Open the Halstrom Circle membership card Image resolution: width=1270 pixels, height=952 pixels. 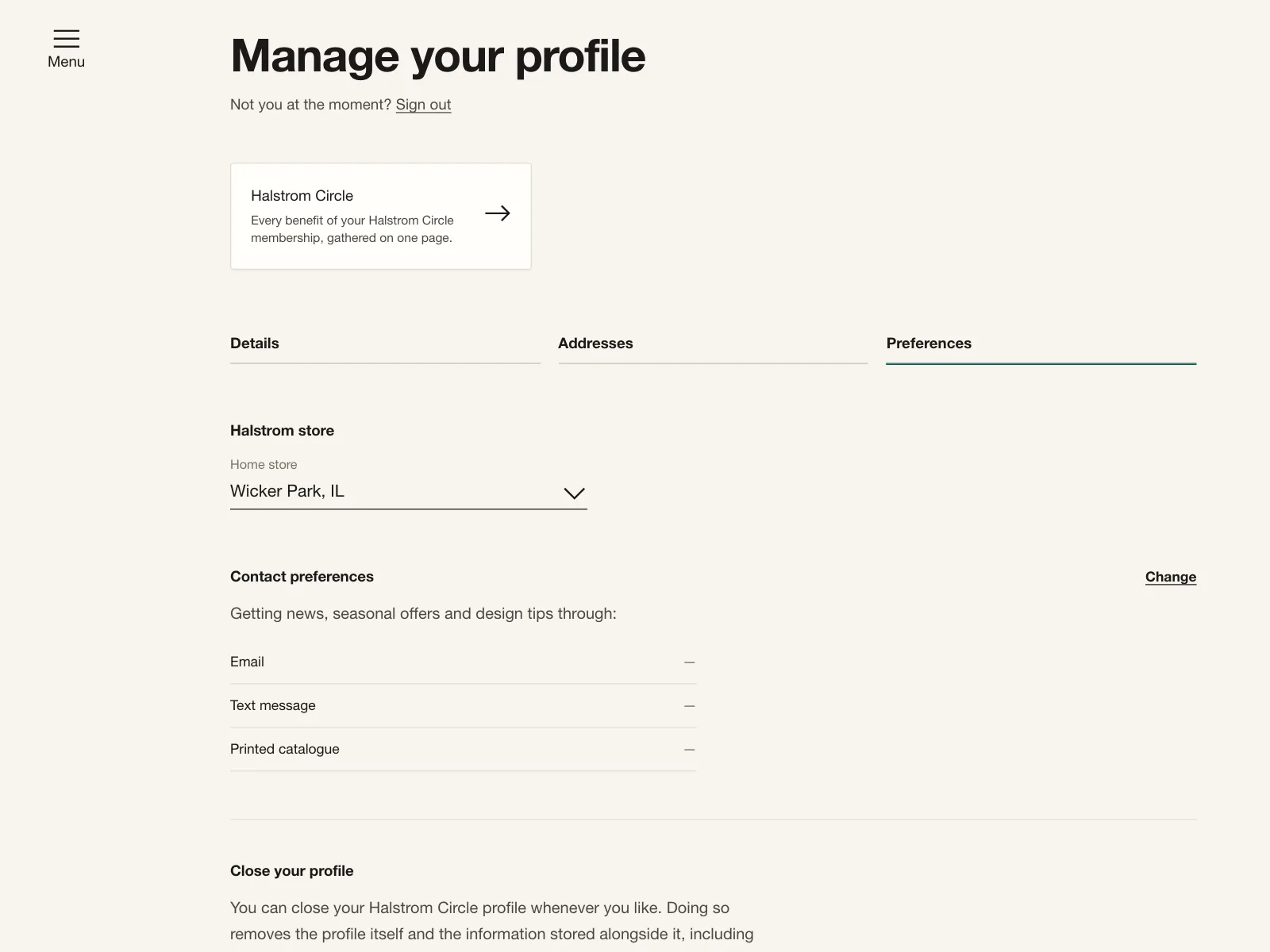(x=381, y=216)
